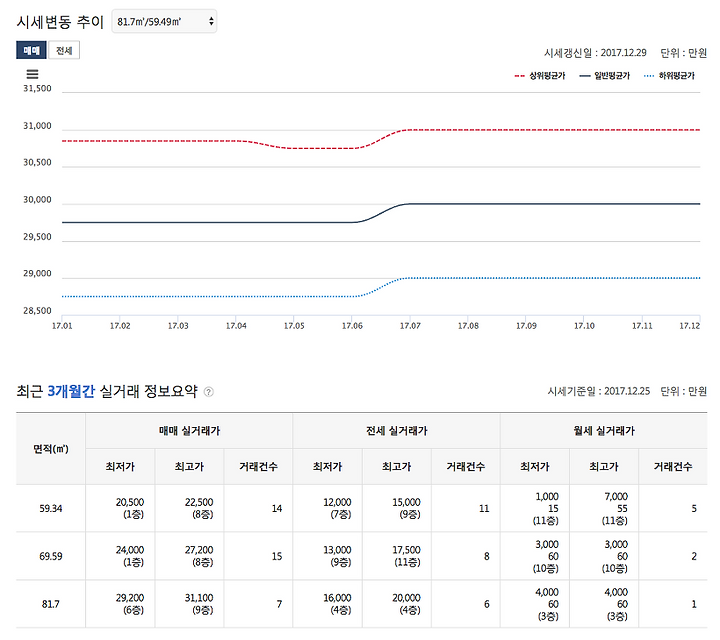Click the 30,000 y-axis label

(37, 200)
